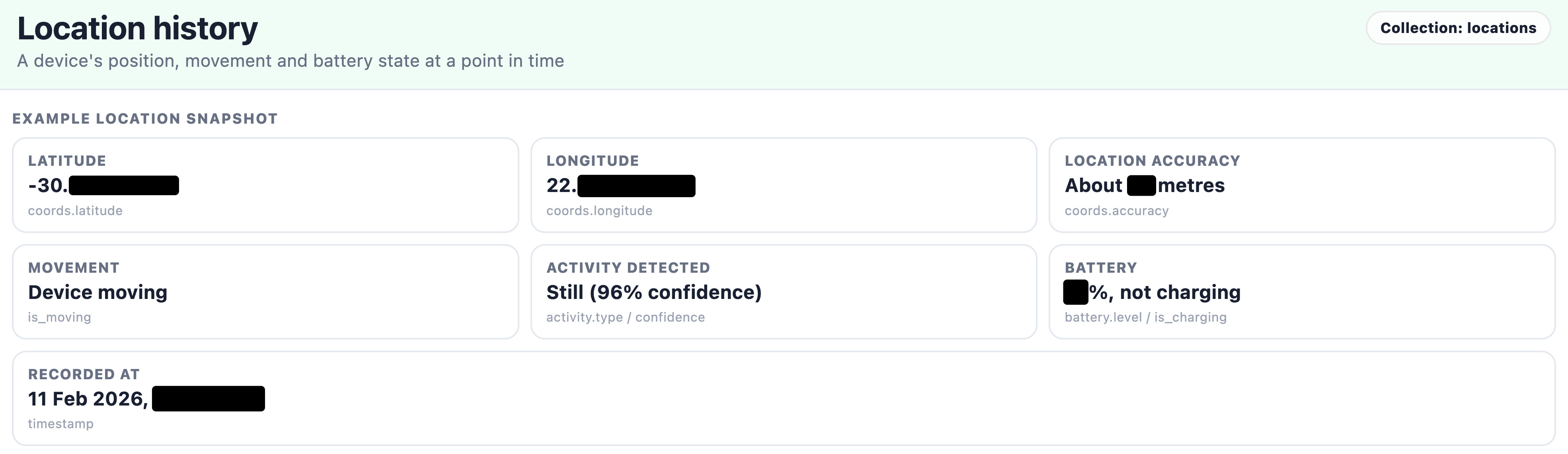This screenshot has width=1568, height=454.
Task: Select the Still (96% confidence) activity value
Action: (x=654, y=292)
